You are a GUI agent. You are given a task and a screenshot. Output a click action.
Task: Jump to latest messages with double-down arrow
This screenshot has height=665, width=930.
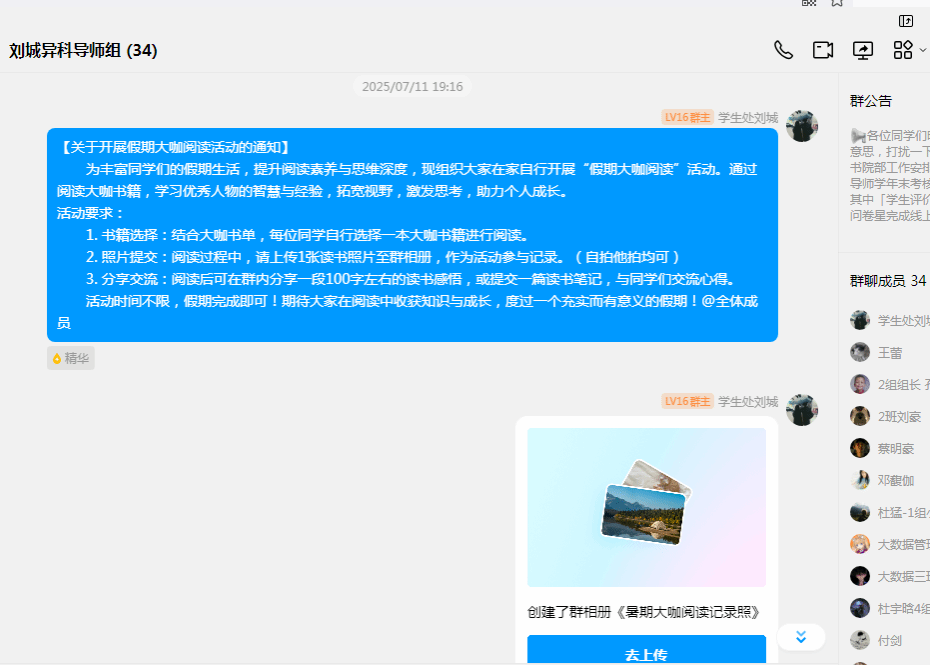[801, 637]
